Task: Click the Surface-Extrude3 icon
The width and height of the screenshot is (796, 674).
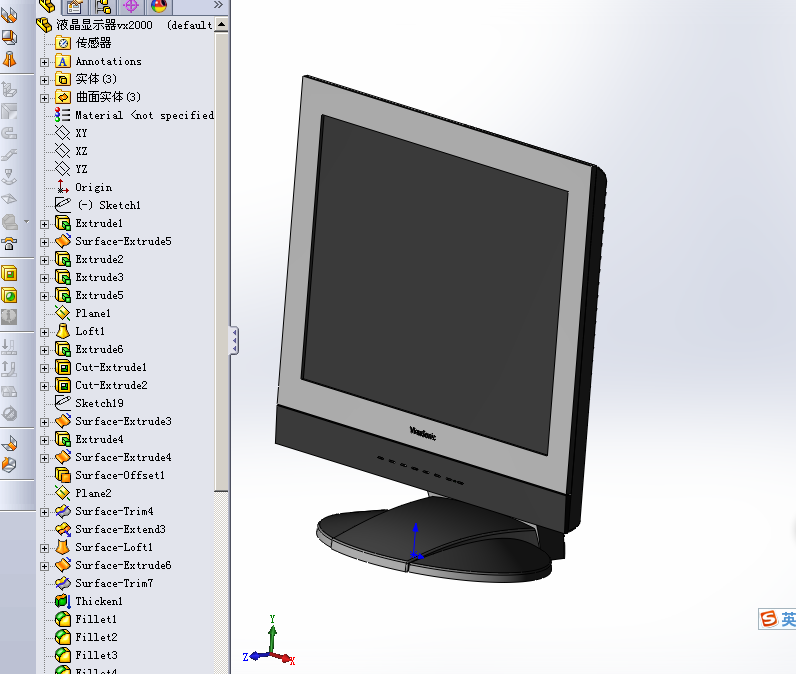Action: tap(62, 421)
